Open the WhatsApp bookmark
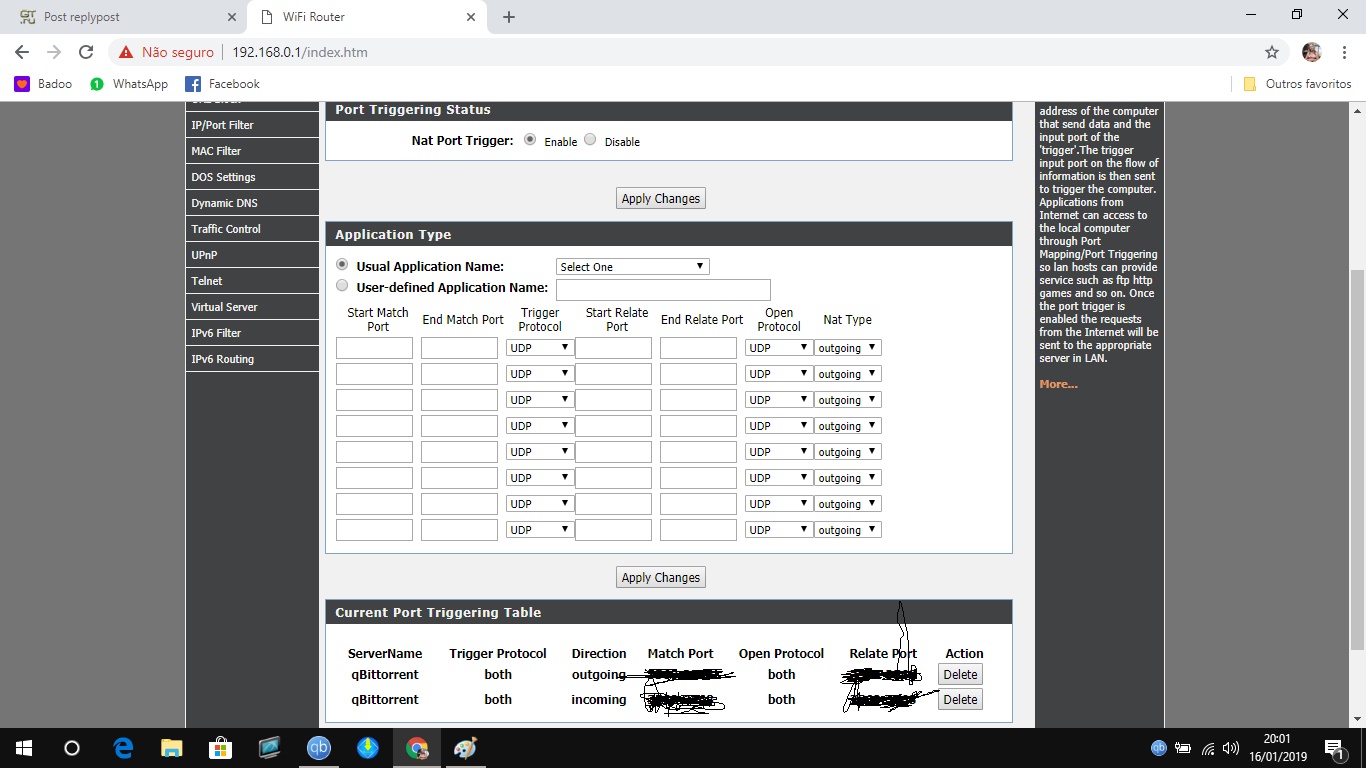This screenshot has width=1366, height=768. coord(129,84)
